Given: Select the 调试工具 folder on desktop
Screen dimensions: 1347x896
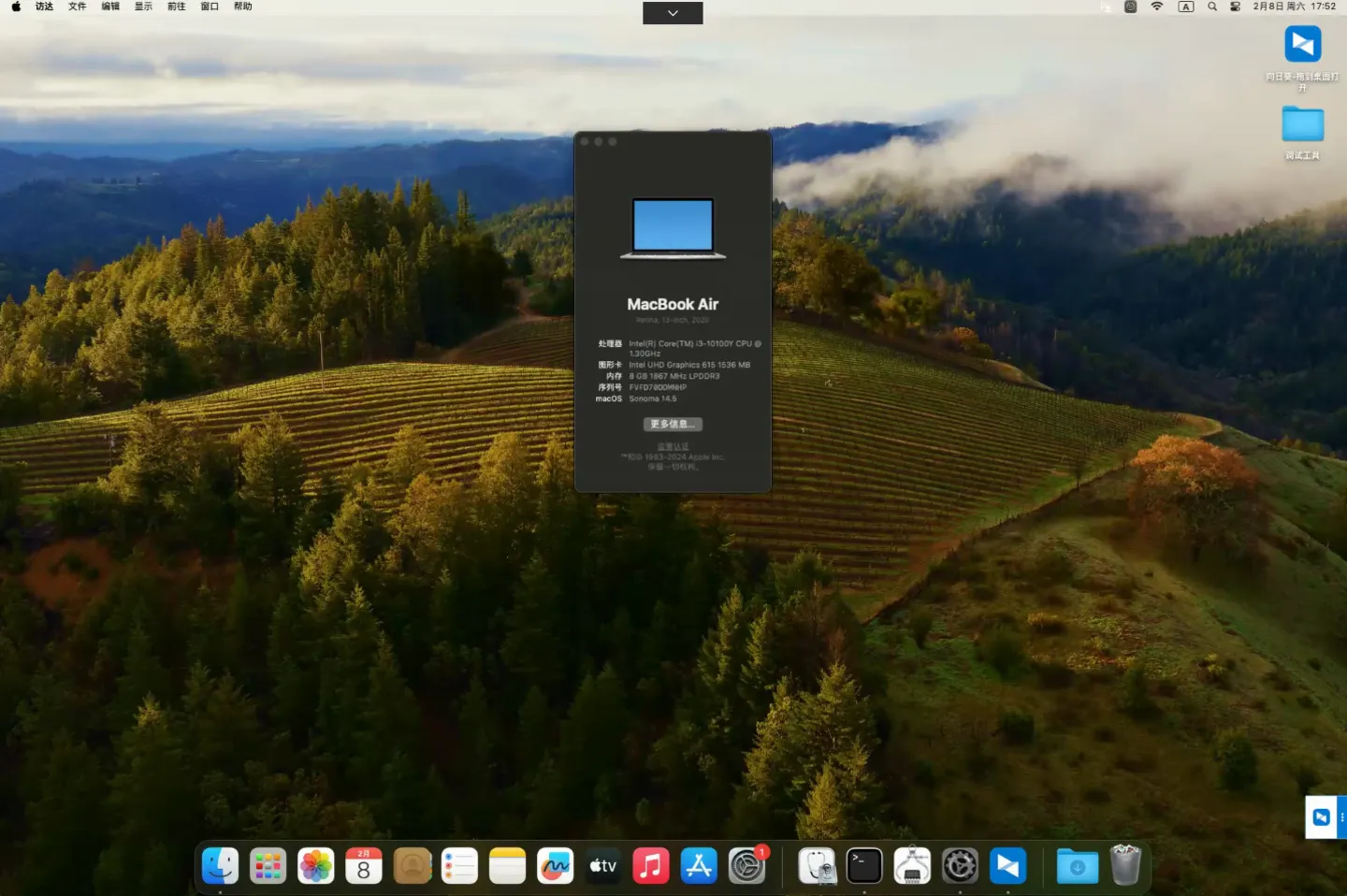Looking at the screenshot, I should click(1302, 125).
